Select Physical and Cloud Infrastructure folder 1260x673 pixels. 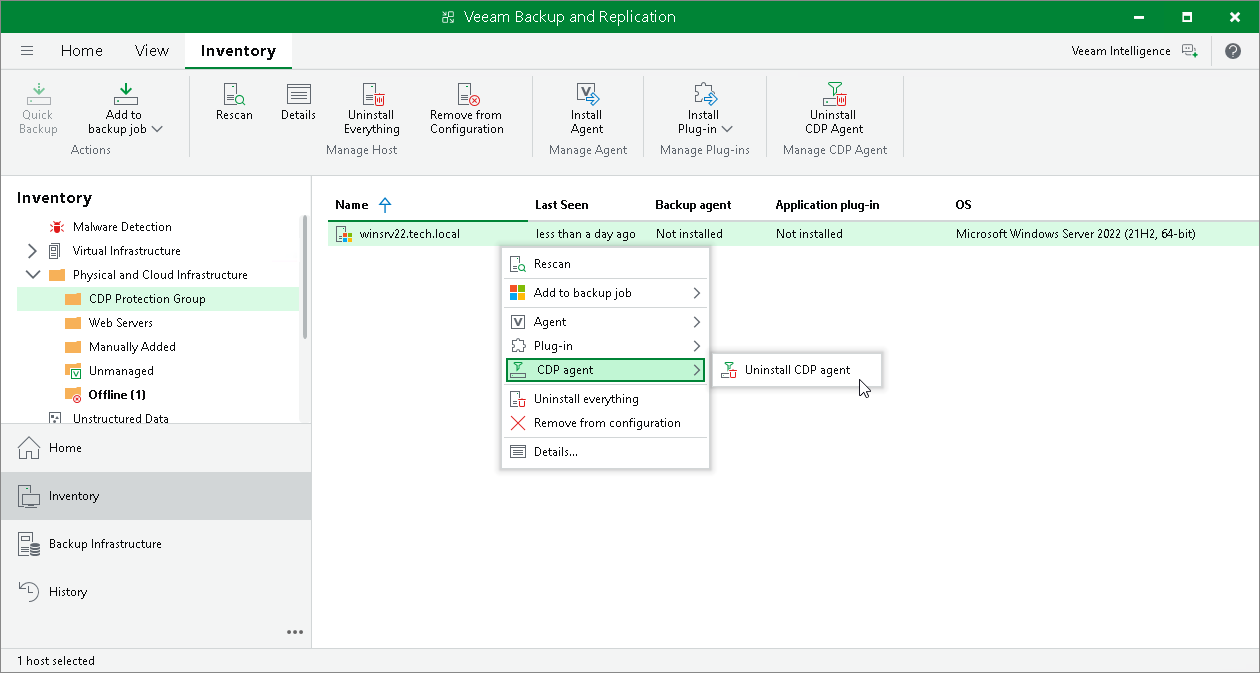click(x=160, y=275)
